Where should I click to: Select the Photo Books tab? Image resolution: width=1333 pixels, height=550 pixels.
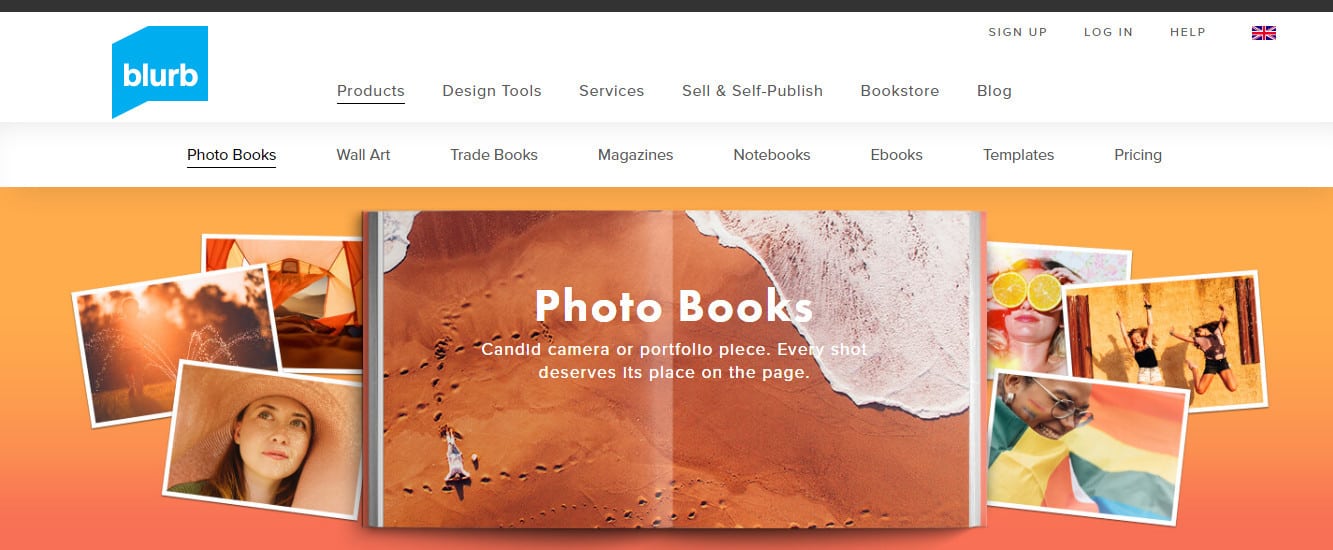232,155
